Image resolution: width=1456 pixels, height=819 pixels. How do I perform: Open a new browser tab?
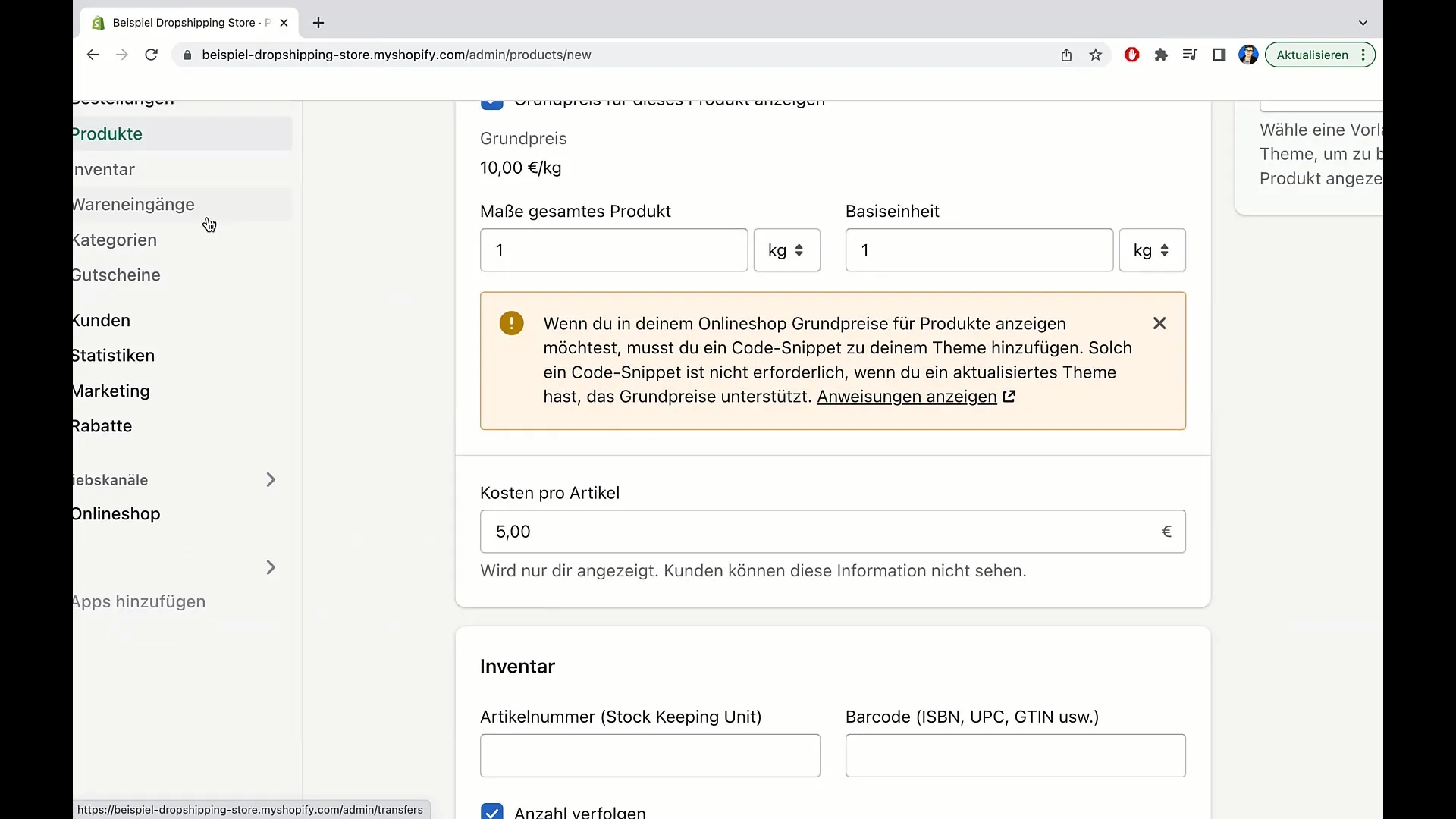coord(318,23)
